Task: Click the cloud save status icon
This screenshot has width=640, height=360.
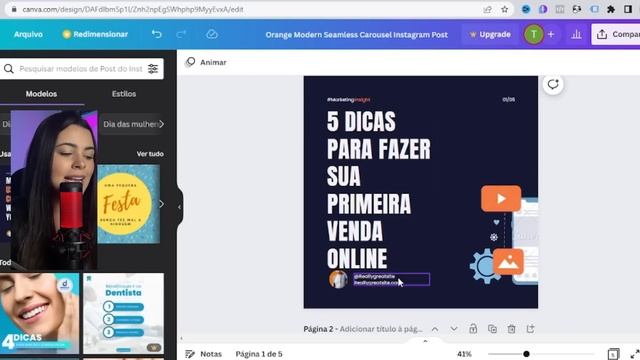Action: pos(212,34)
